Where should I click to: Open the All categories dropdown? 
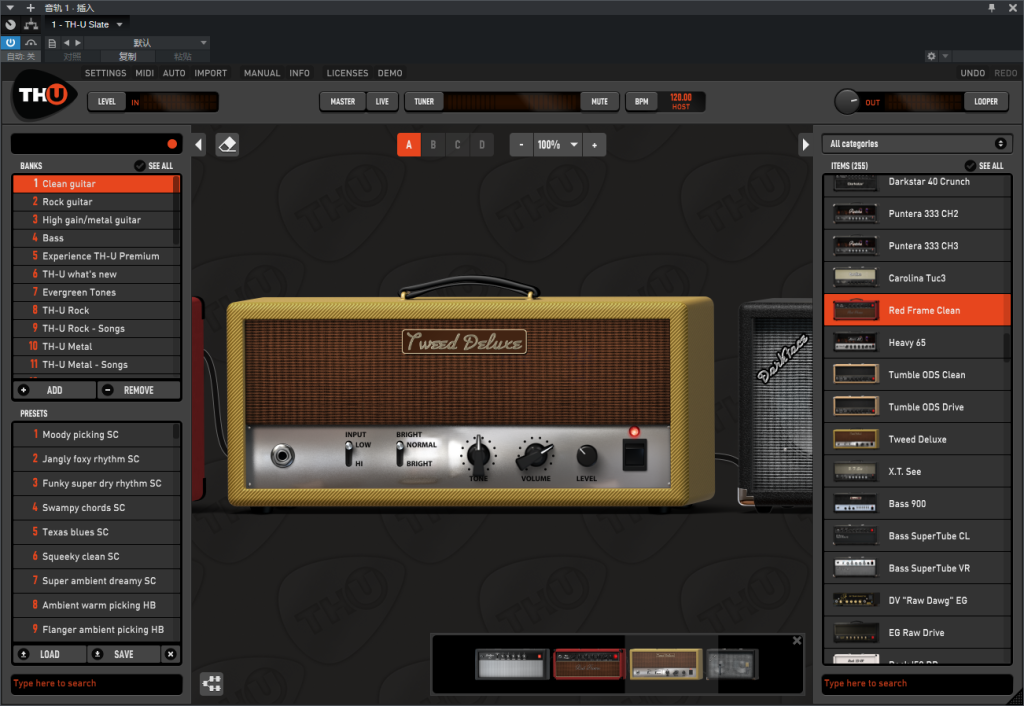click(x=917, y=144)
